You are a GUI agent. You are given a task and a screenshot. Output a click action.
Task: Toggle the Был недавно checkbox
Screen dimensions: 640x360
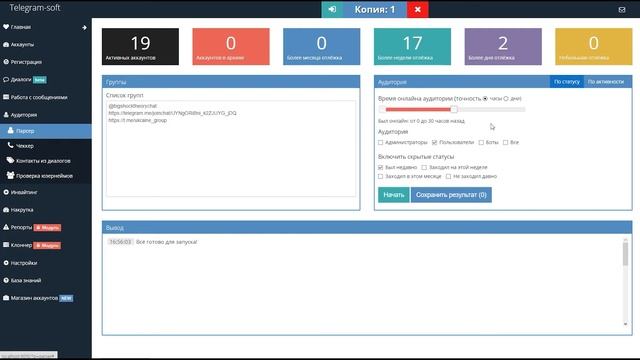tap(380, 167)
